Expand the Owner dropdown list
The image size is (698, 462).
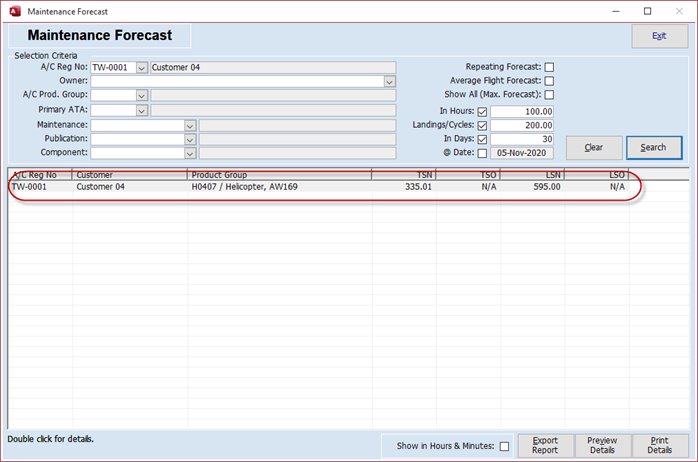pos(389,82)
